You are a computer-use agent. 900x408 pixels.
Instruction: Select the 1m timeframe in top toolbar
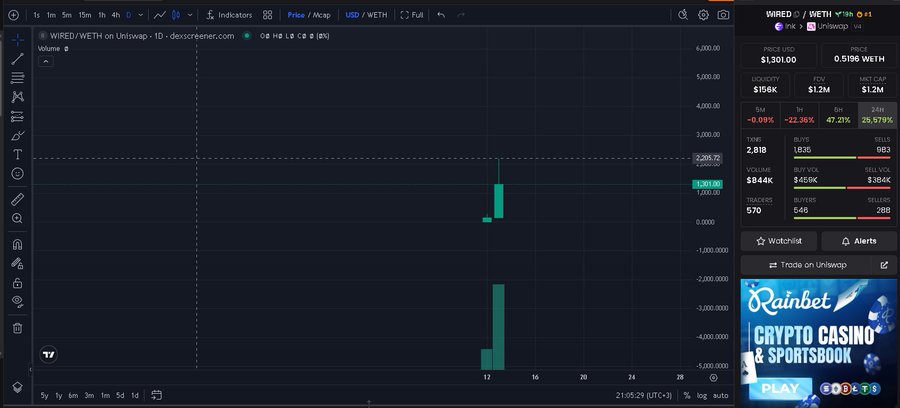51,15
